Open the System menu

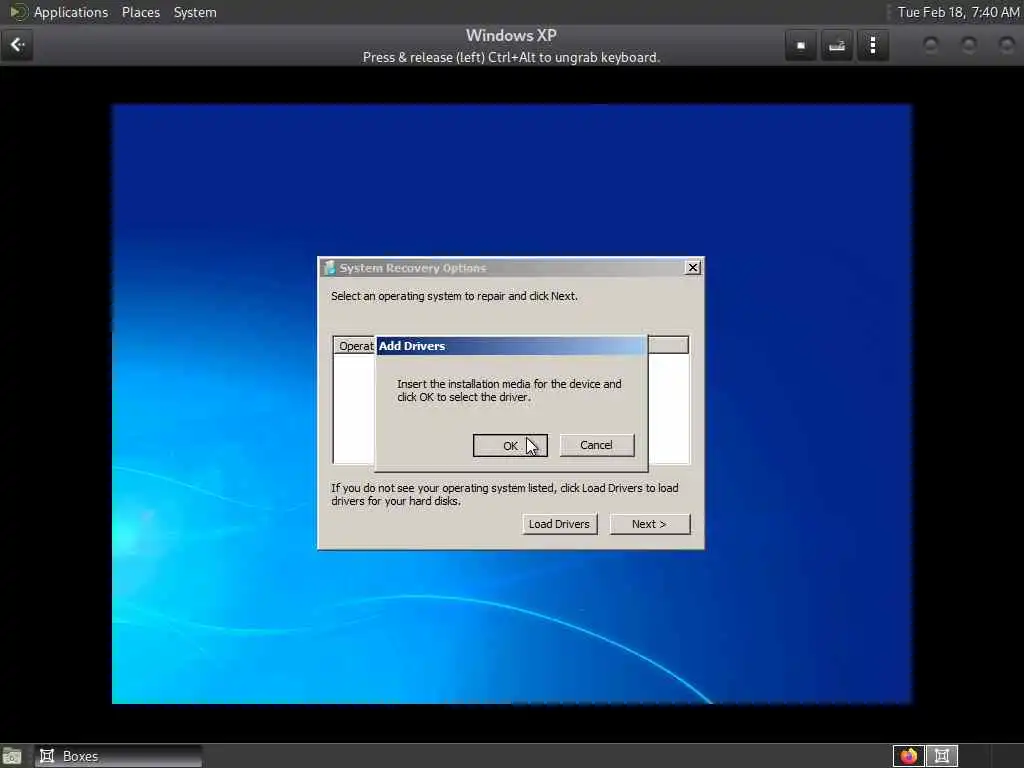(x=195, y=12)
